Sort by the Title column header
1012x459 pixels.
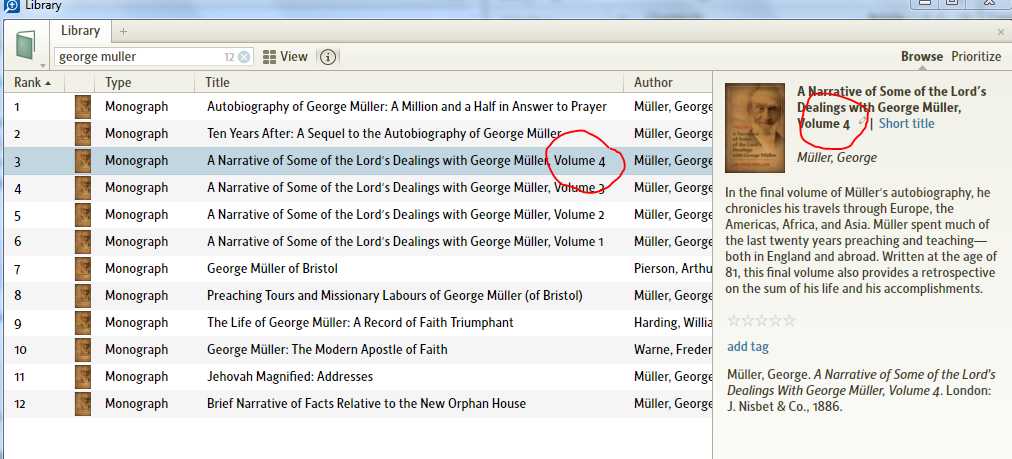tap(409, 82)
